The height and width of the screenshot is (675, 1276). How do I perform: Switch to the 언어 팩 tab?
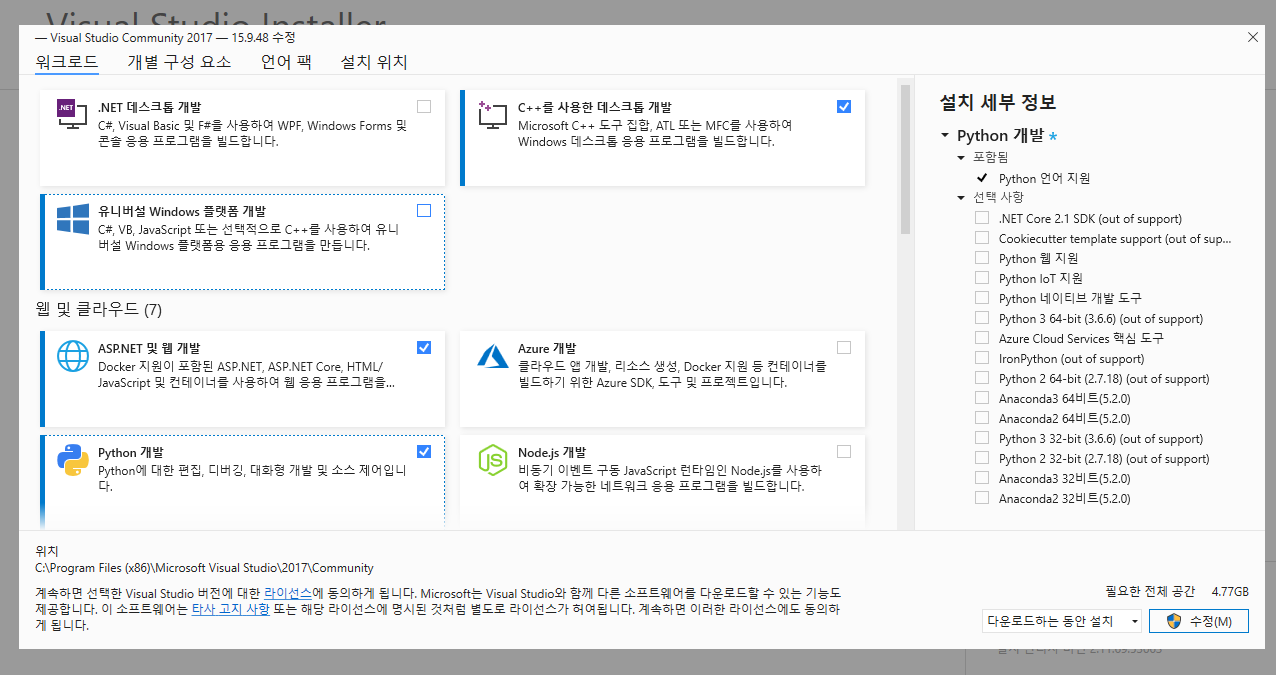[286, 62]
